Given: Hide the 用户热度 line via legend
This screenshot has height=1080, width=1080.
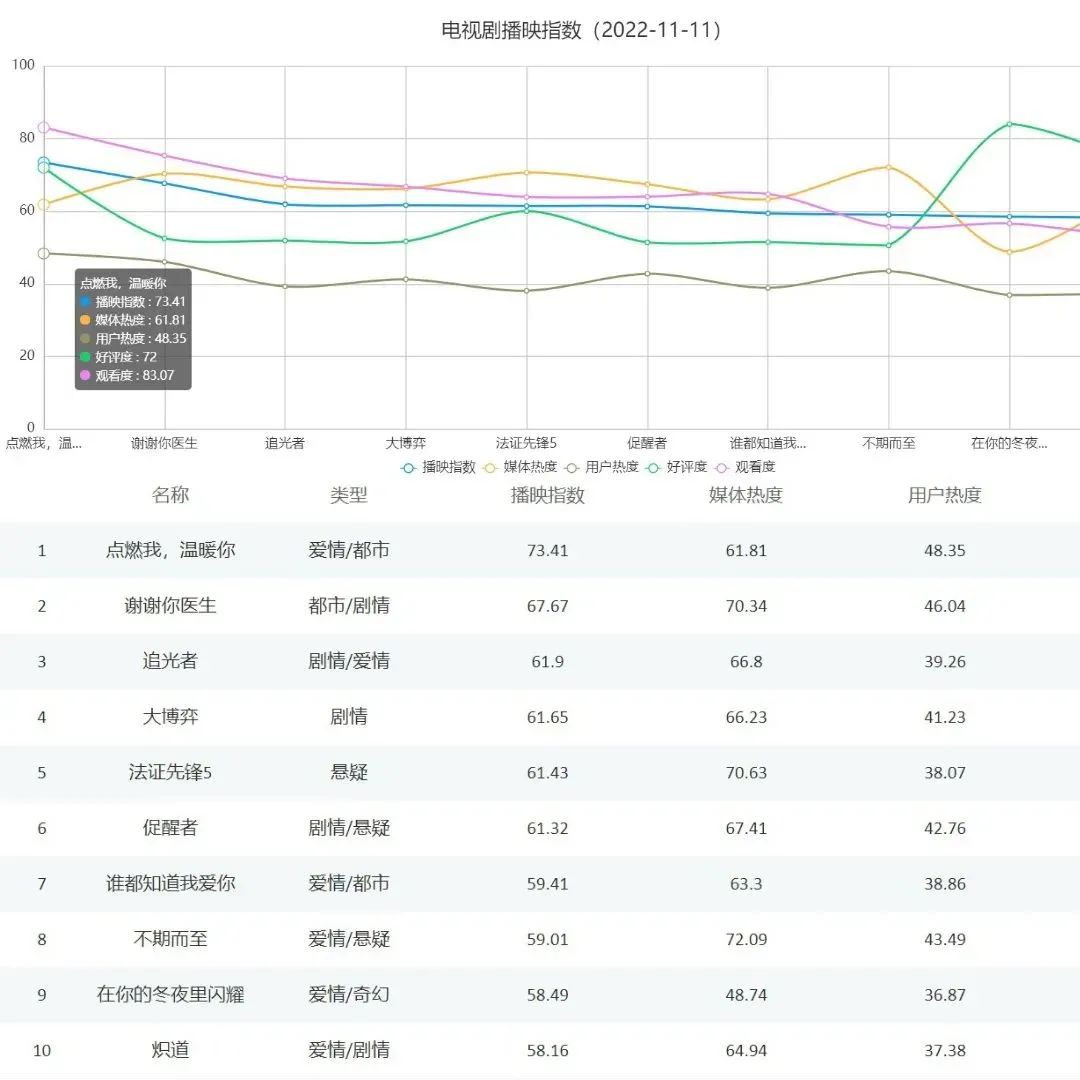Looking at the screenshot, I should coord(602,467).
